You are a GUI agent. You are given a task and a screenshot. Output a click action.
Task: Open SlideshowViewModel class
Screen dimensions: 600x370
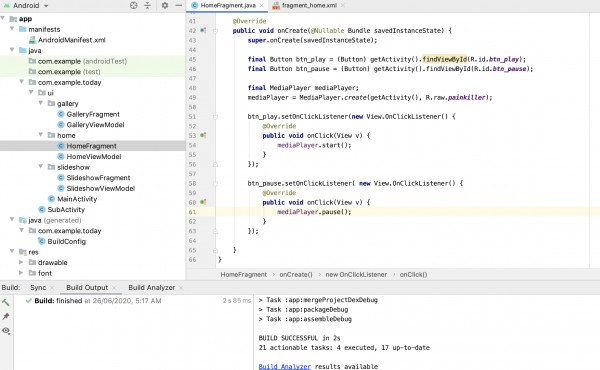tap(100, 188)
